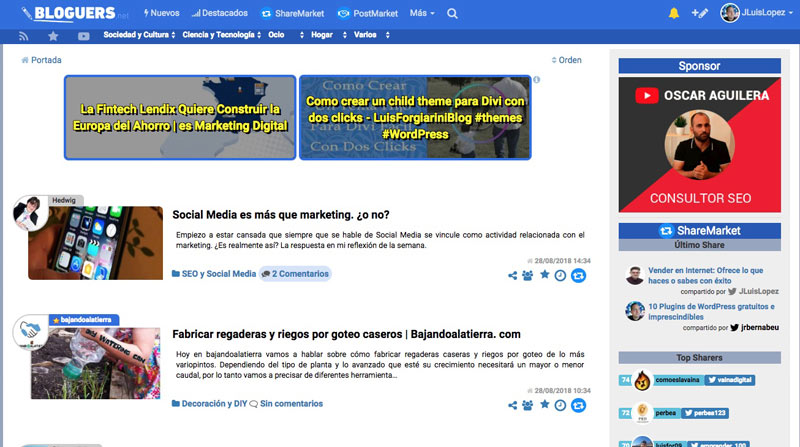Click the search magnifier icon
This screenshot has height=447, width=800.
pyautogui.click(x=452, y=14)
